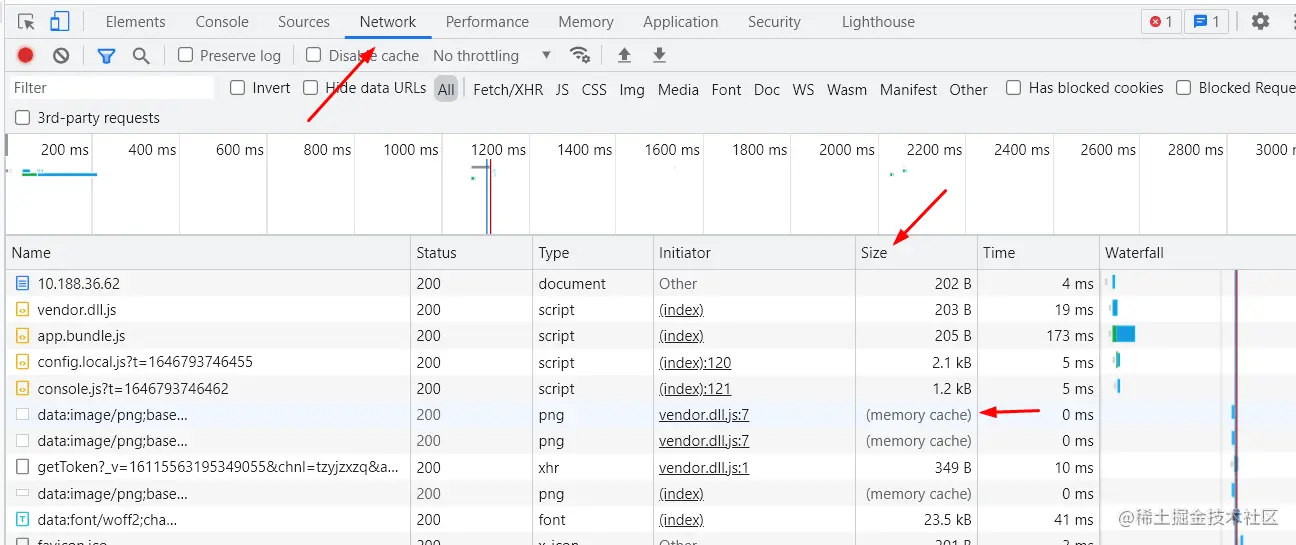This screenshot has height=545, width=1296.
Task: Open the vendor.dll.js:7 initiator link
Action: [703, 415]
